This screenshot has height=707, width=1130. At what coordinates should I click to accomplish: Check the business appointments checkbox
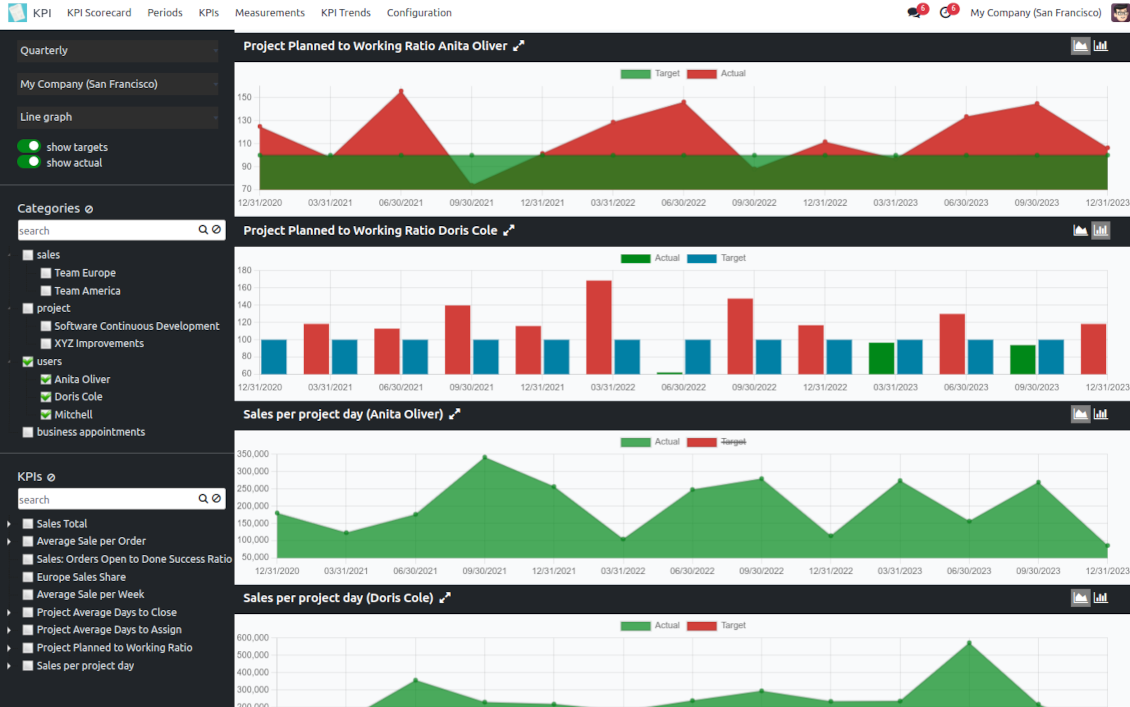pyautogui.click(x=28, y=432)
